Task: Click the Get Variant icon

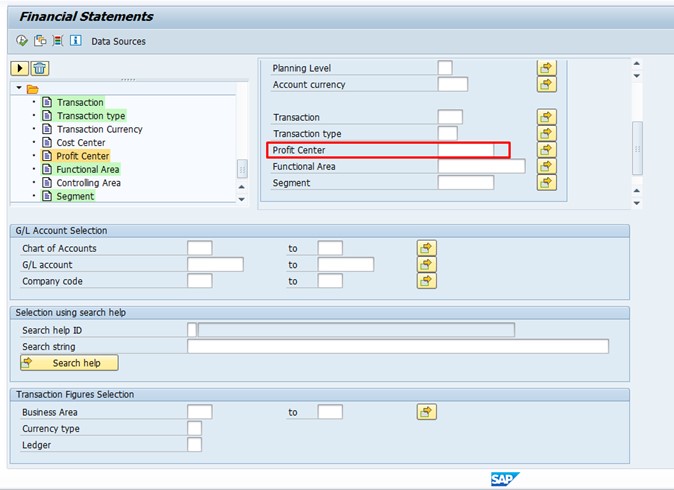Action: (x=40, y=41)
